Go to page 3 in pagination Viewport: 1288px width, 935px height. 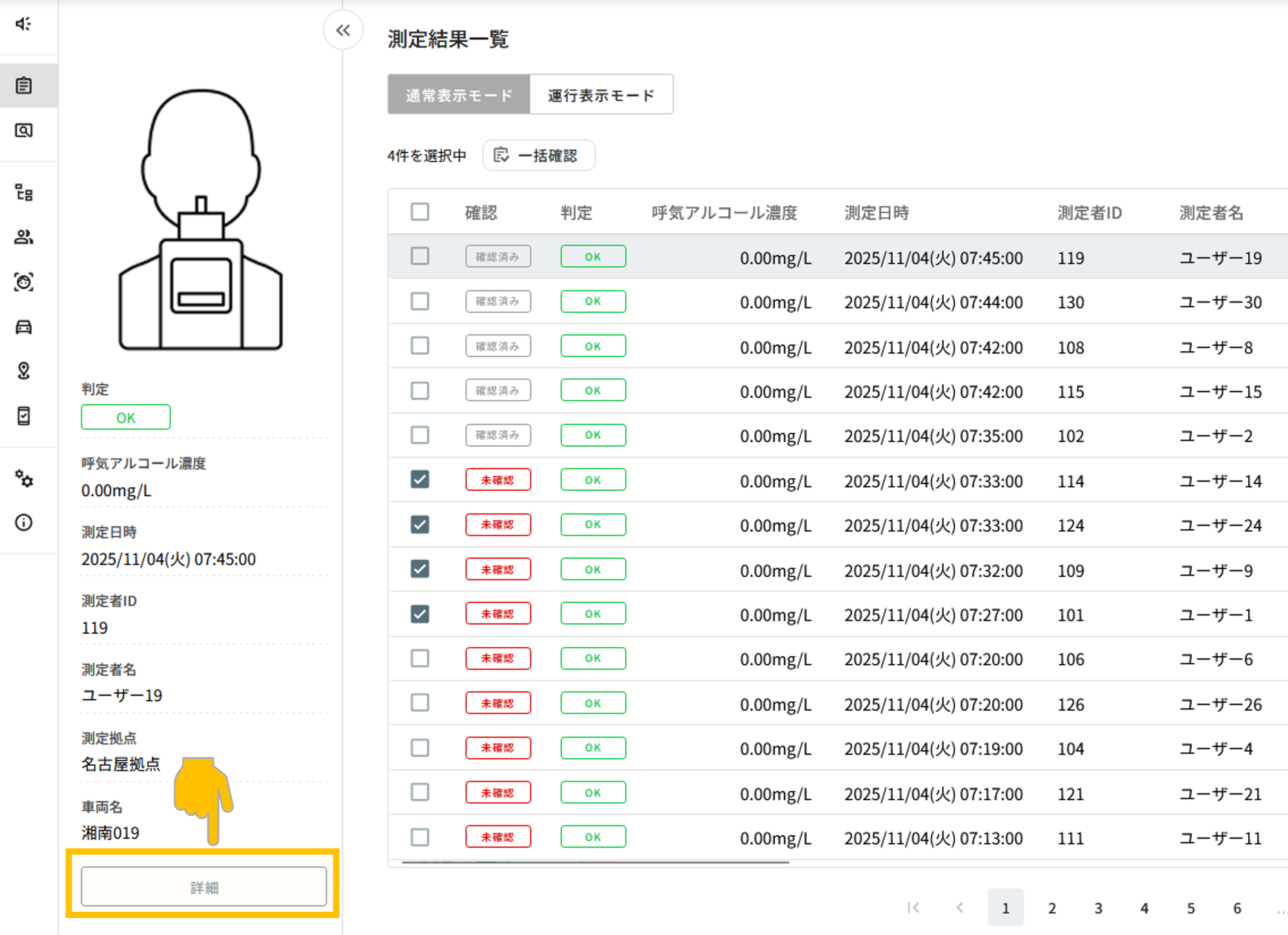tap(1098, 908)
